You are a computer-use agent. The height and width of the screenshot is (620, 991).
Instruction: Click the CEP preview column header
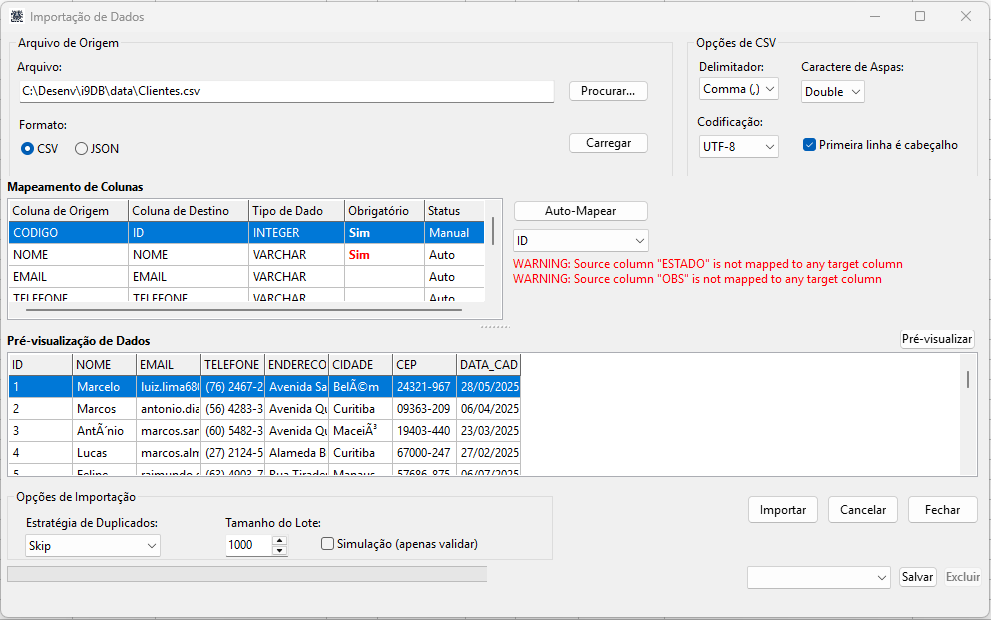pyautogui.click(x=424, y=365)
